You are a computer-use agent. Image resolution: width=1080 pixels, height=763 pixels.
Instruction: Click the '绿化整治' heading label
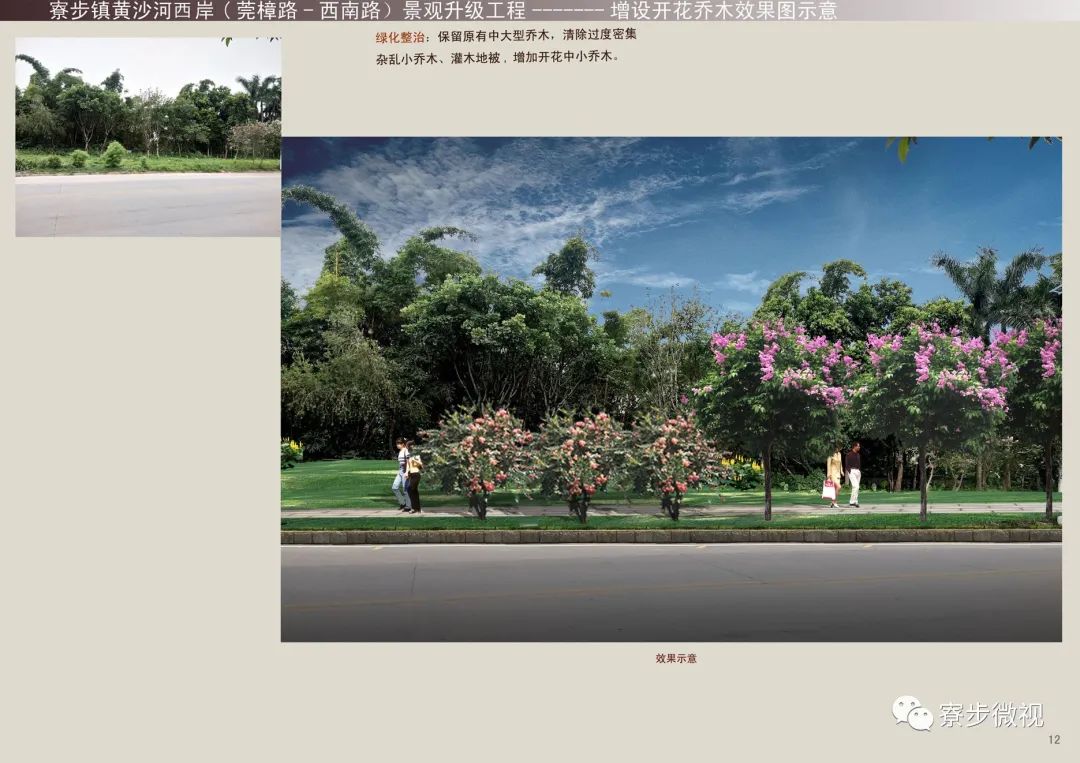click(399, 37)
